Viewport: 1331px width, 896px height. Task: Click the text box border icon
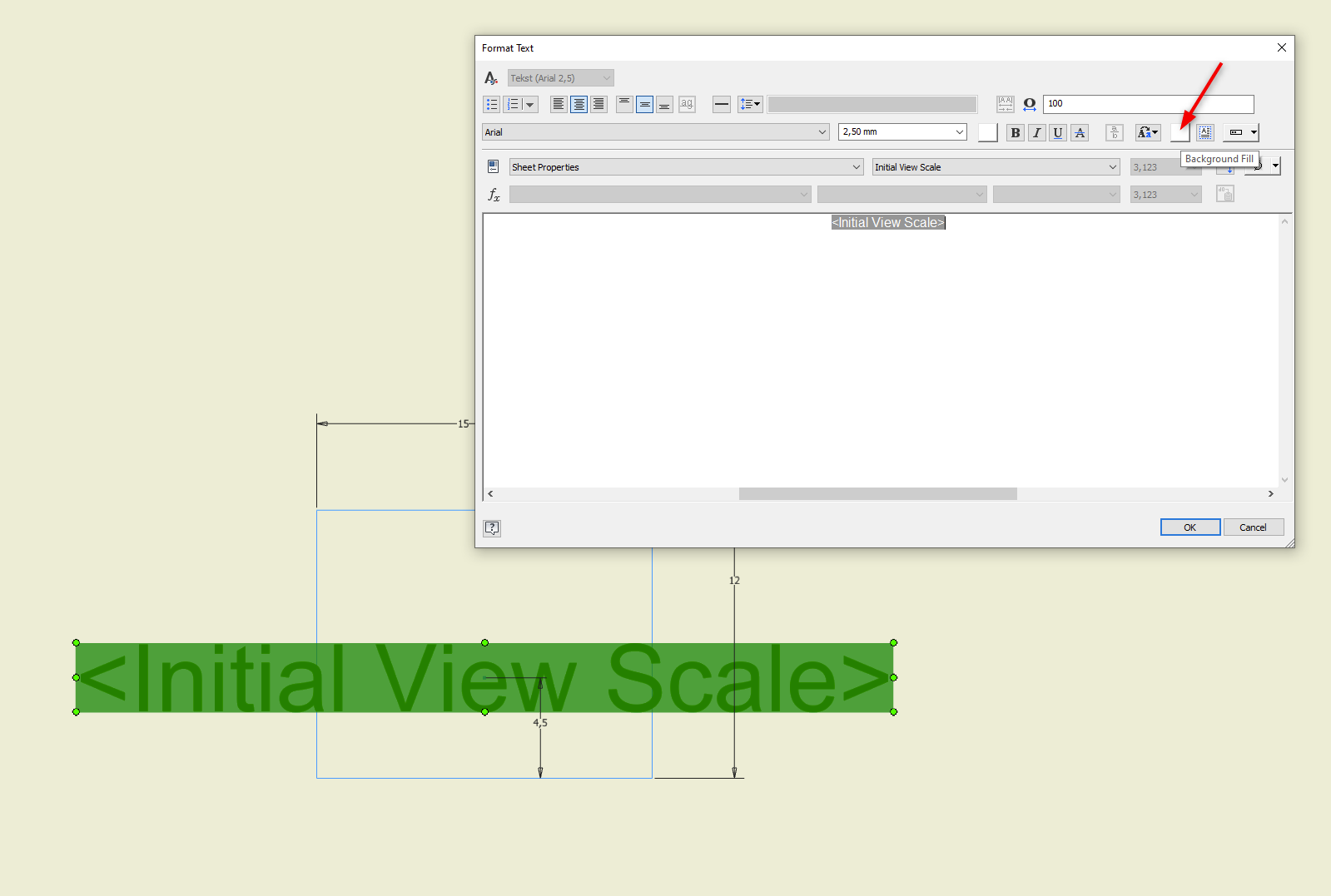coord(1205,132)
